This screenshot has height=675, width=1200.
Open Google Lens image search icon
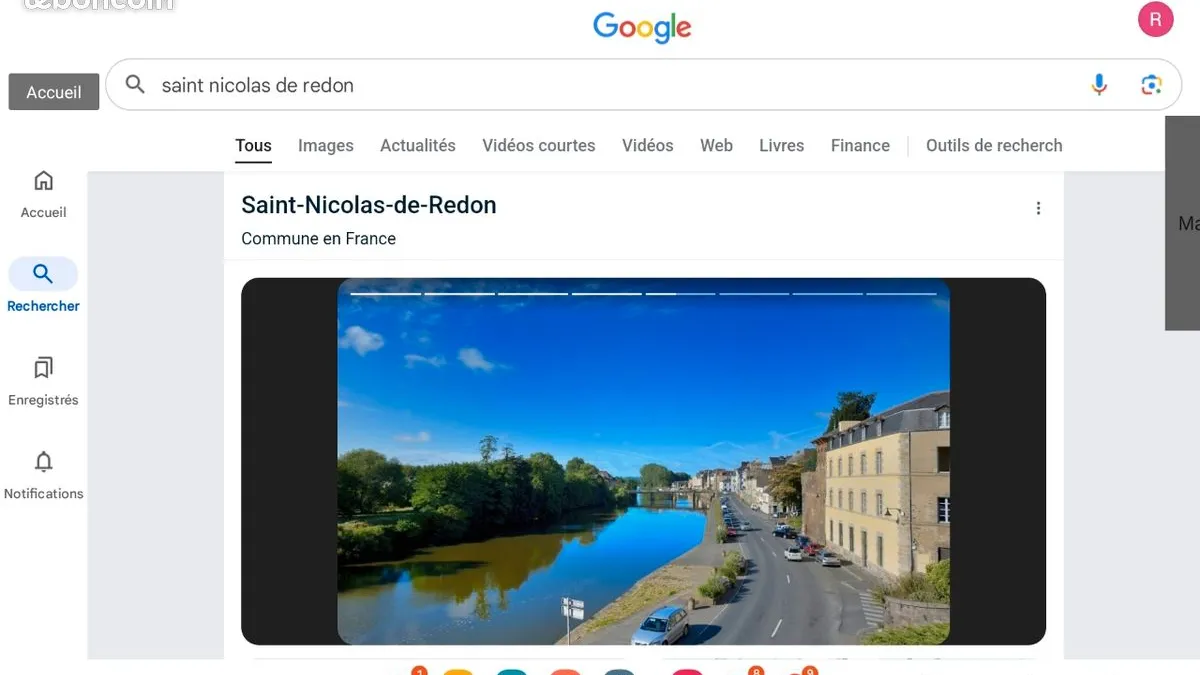coord(1151,85)
